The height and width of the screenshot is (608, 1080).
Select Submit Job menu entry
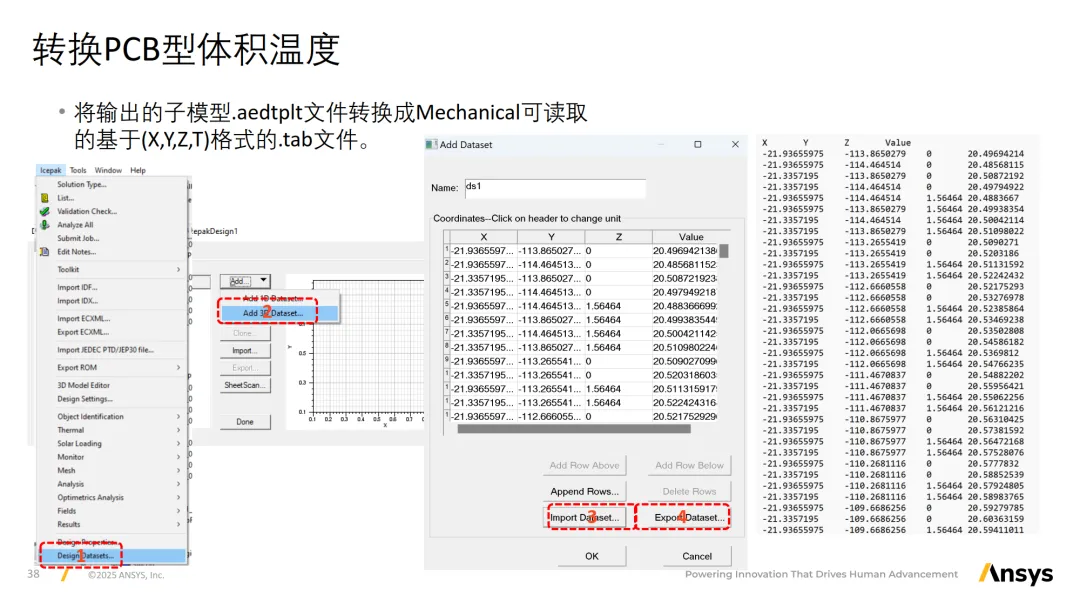(78, 238)
